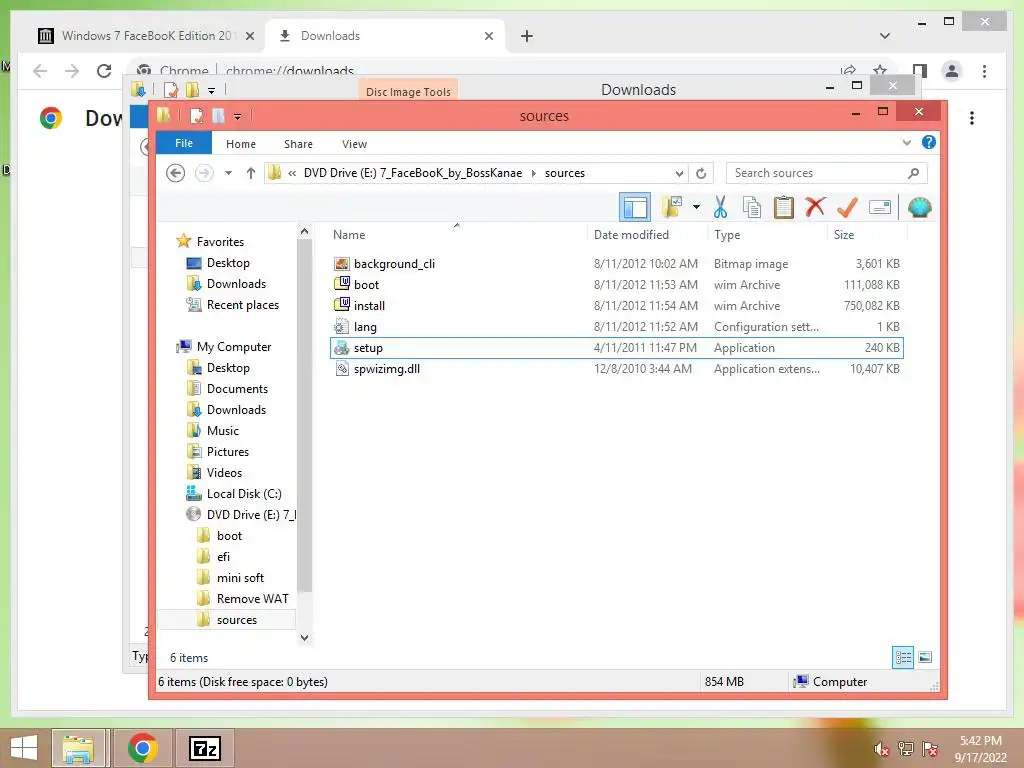
Task: Click the Copy toolbar icon
Action: [x=752, y=208]
